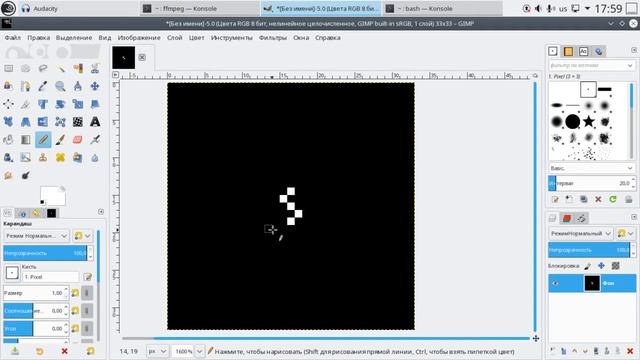640x360 pixels.
Task: Restore tool preset with orange arrow button
Action: [x=40, y=351]
